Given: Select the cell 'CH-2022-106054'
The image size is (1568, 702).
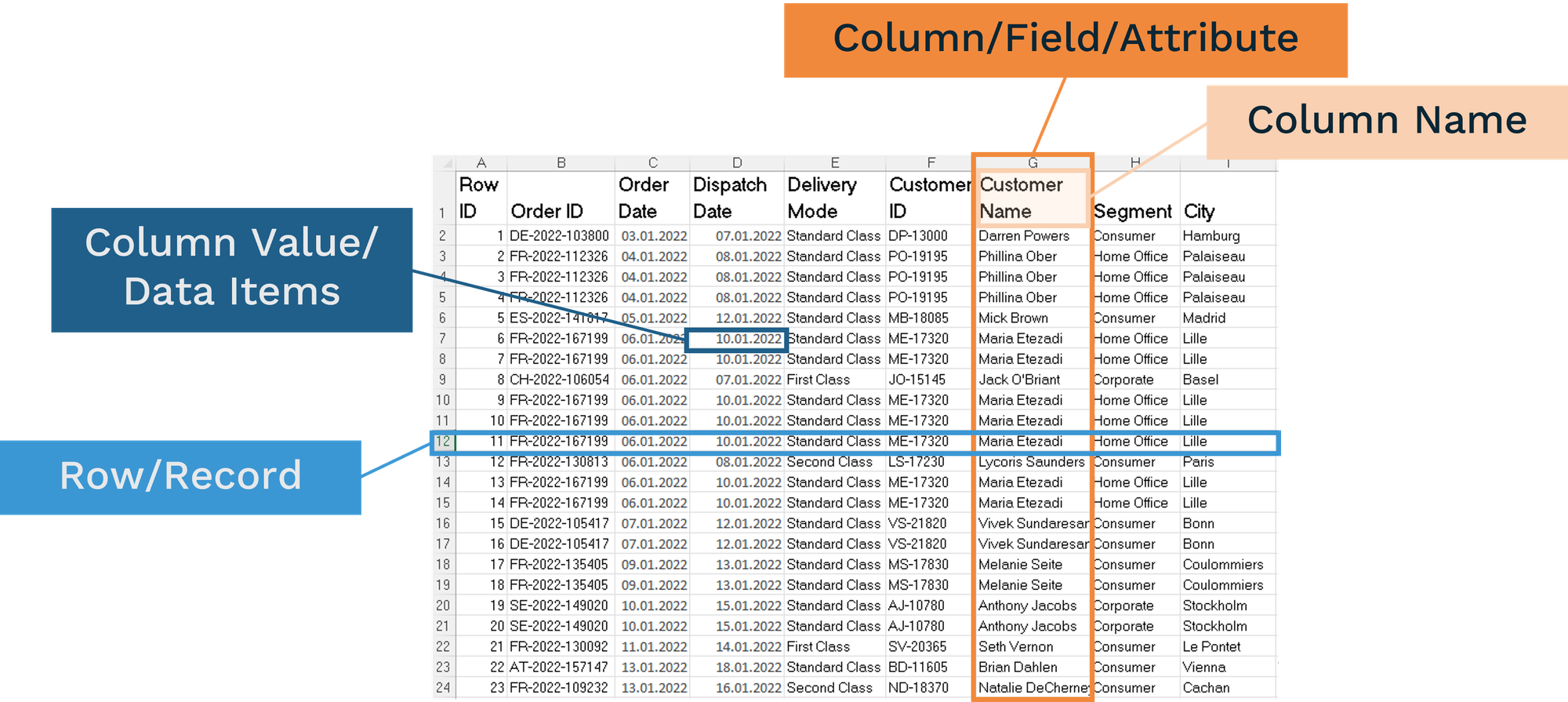Looking at the screenshot, I should pos(561,380).
